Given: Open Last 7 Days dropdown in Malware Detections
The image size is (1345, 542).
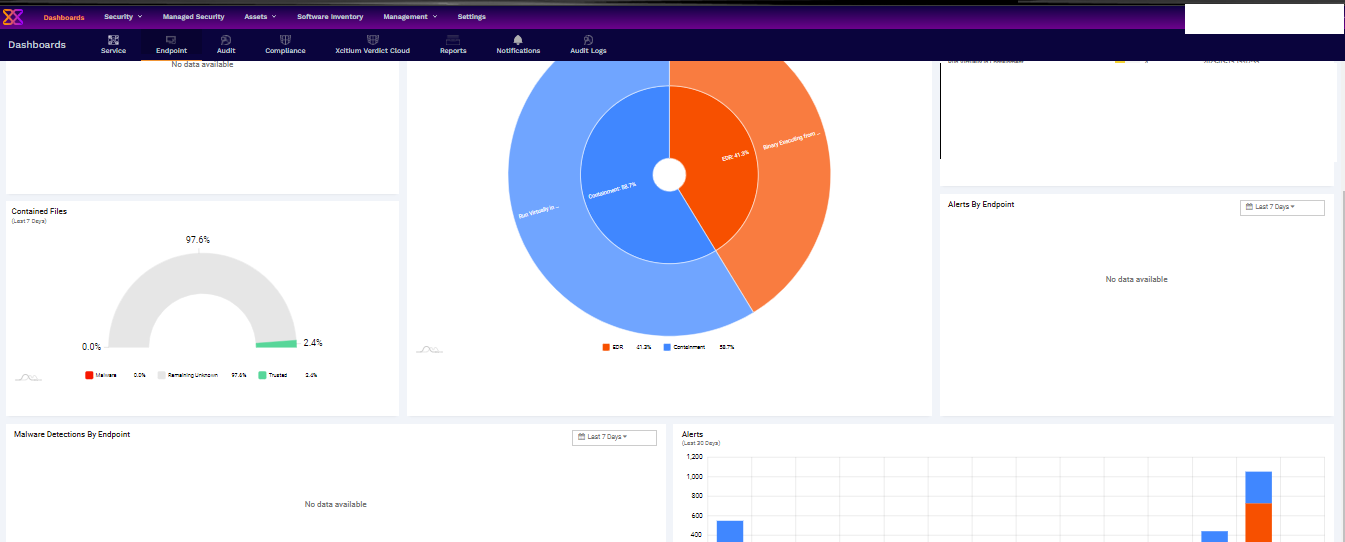Looking at the screenshot, I should pyautogui.click(x=614, y=437).
